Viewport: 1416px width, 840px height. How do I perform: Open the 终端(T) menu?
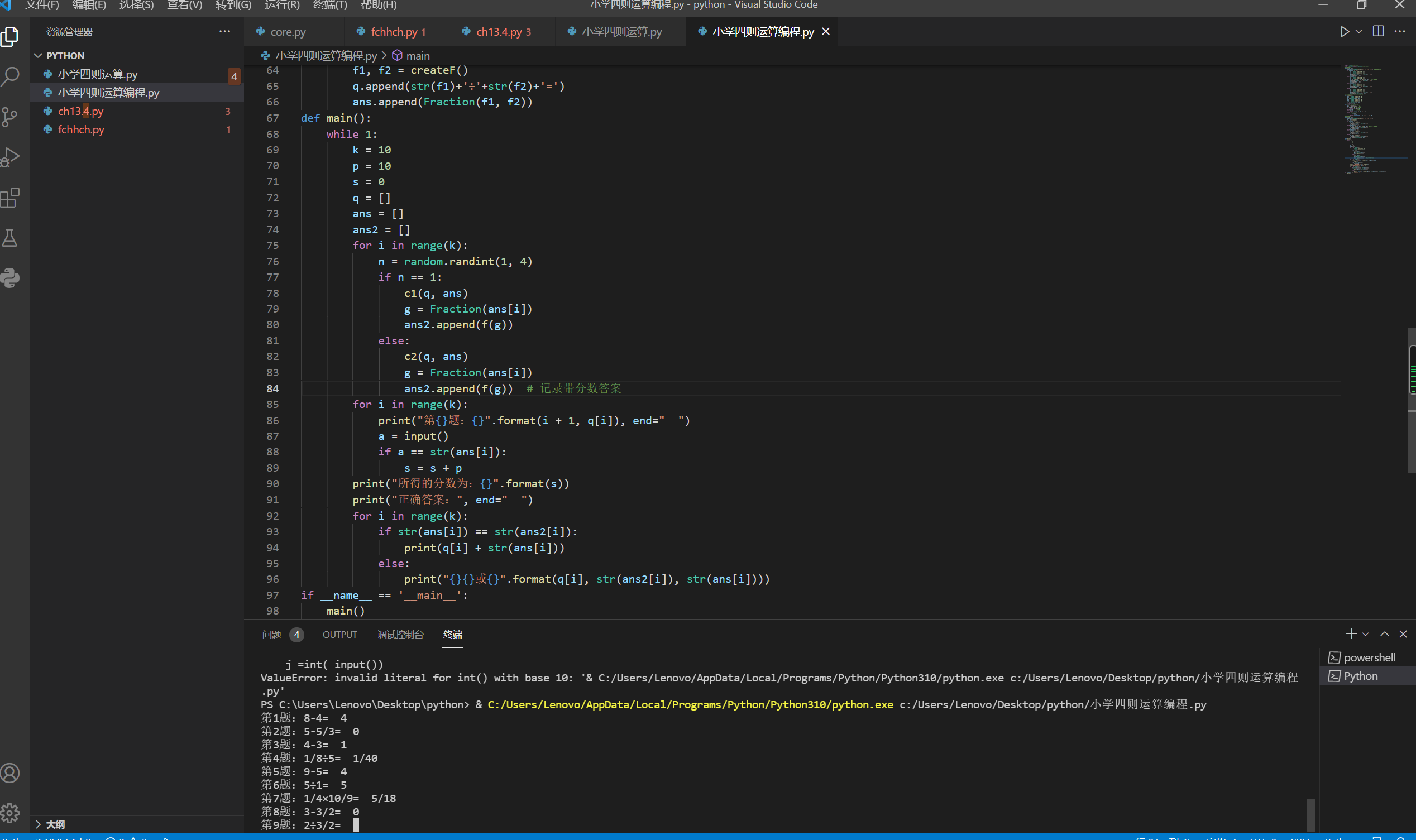point(329,5)
